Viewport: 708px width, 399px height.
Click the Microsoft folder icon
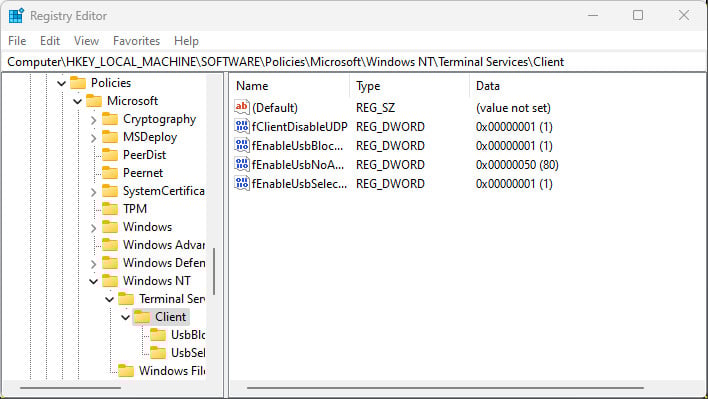pos(94,101)
